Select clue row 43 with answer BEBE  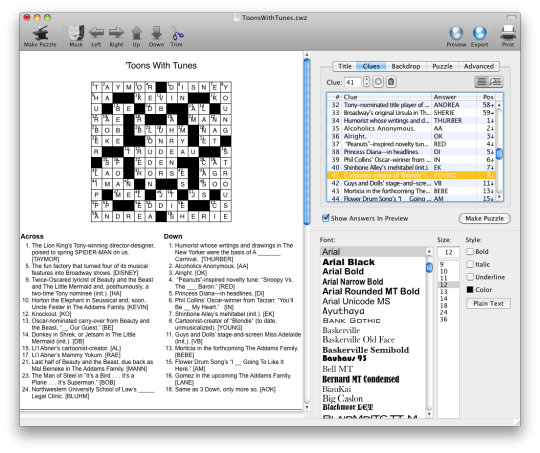411,191
